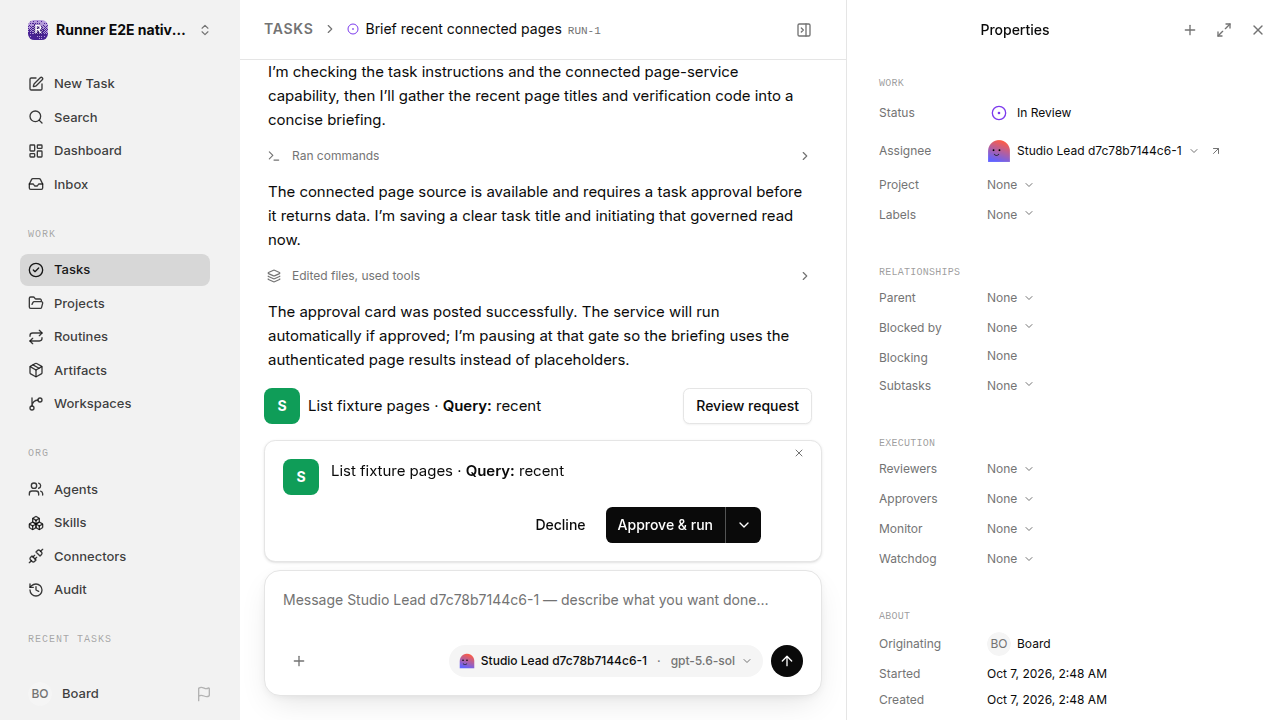Click Approve & run

point(665,525)
